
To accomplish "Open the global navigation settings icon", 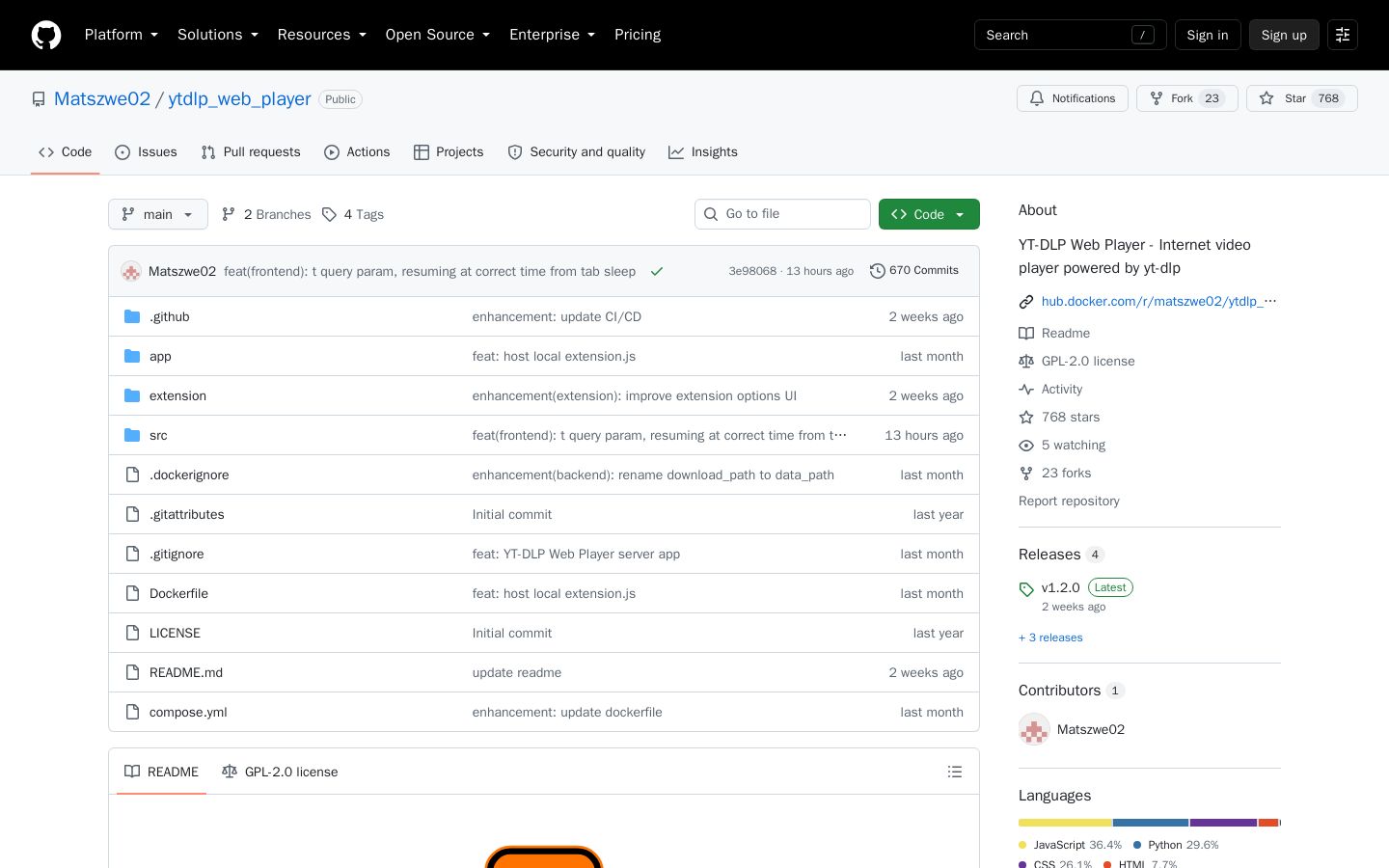I will [1343, 35].
